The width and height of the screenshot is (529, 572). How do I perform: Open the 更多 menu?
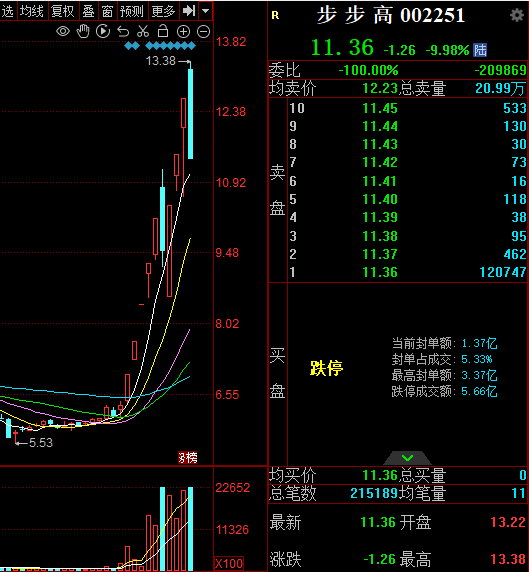163,11
